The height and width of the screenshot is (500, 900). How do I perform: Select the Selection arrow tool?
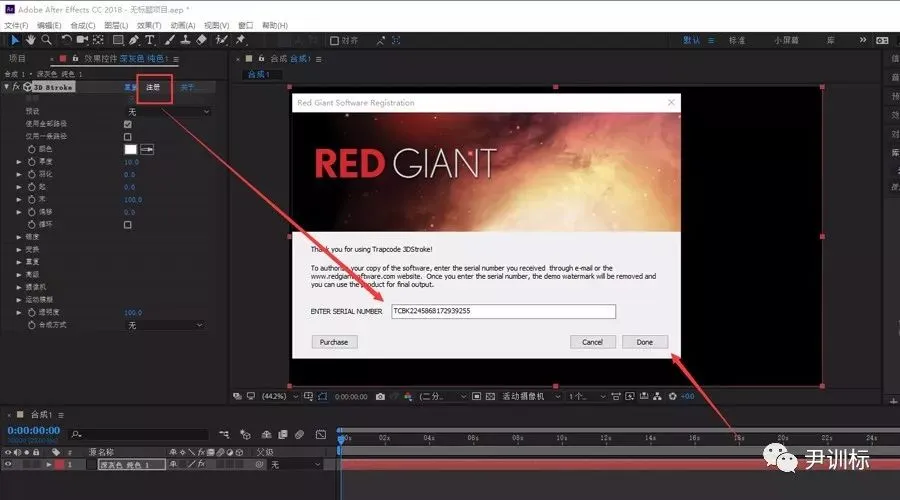(x=14, y=40)
